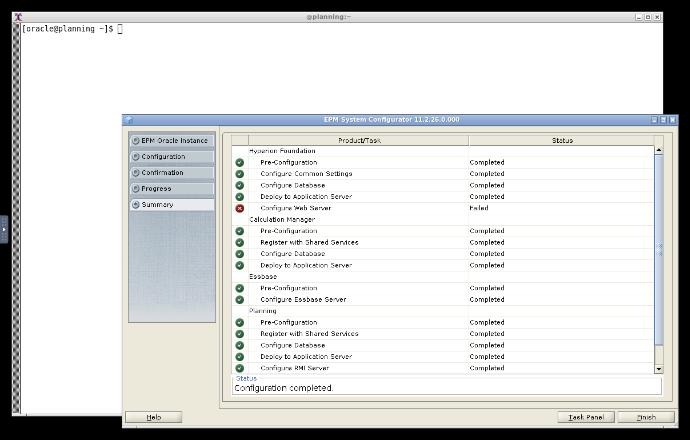This screenshot has height=440, width=690.
Task: Click the vertical scrollbar thumb of task table
Action: 659,249
